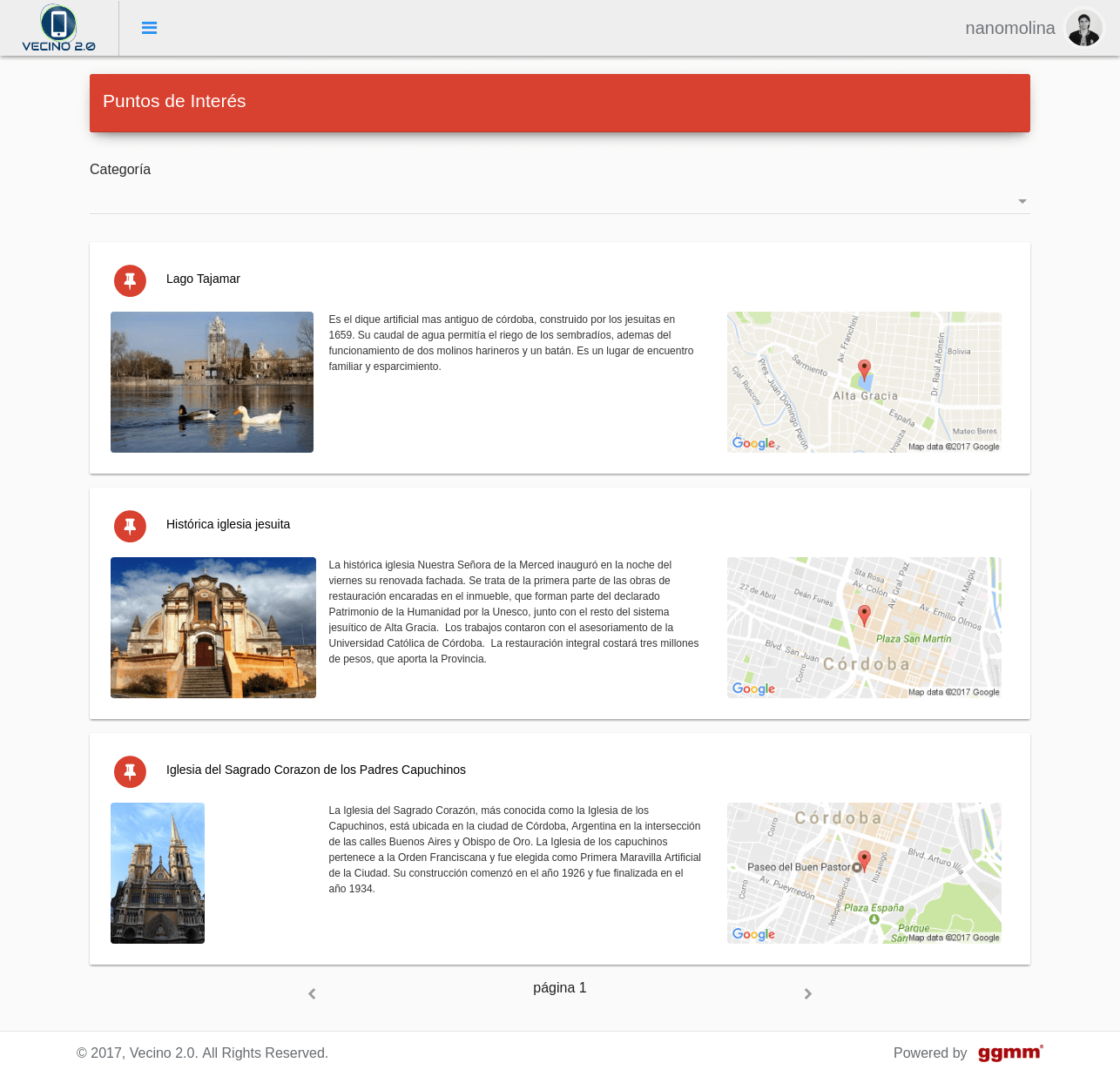Click the Alta Gracia map
The width and height of the screenshot is (1120, 1083).
click(x=864, y=382)
